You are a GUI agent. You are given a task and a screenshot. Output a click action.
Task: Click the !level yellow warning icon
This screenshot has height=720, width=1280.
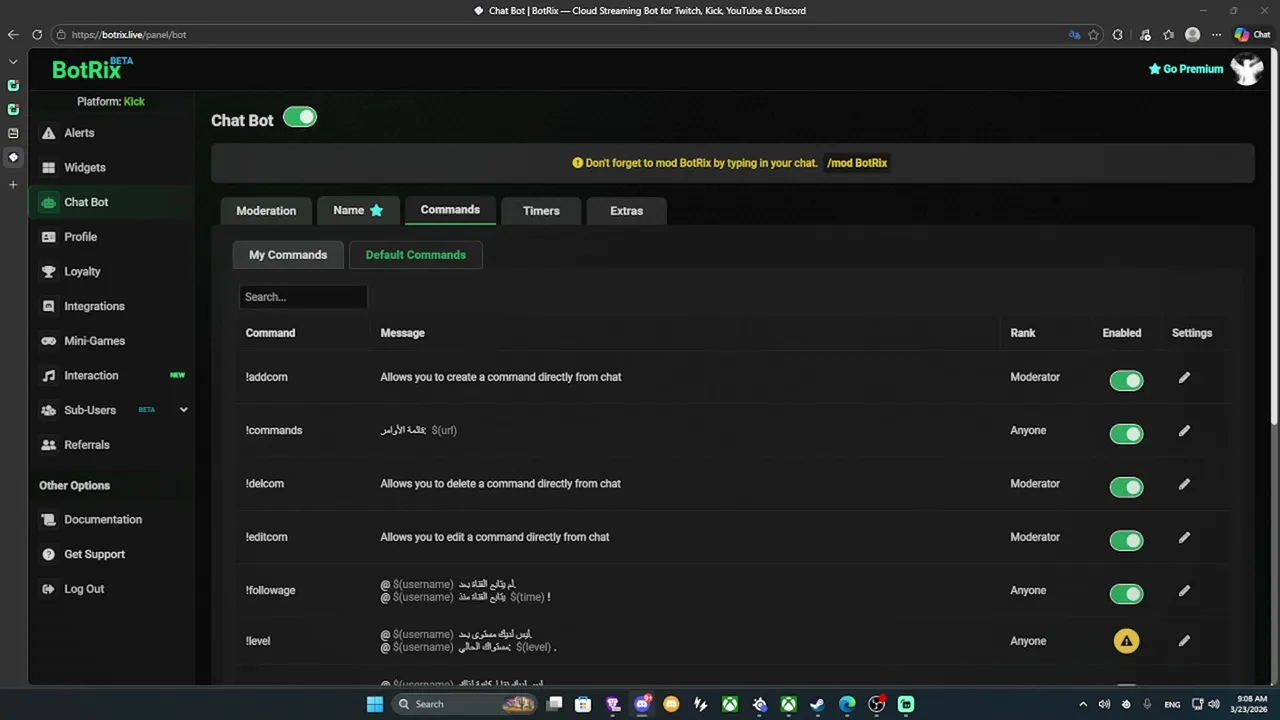(1126, 641)
